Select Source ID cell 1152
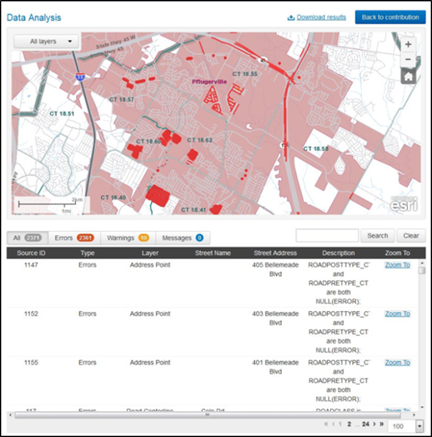This screenshot has width=432, height=437. click(31, 314)
